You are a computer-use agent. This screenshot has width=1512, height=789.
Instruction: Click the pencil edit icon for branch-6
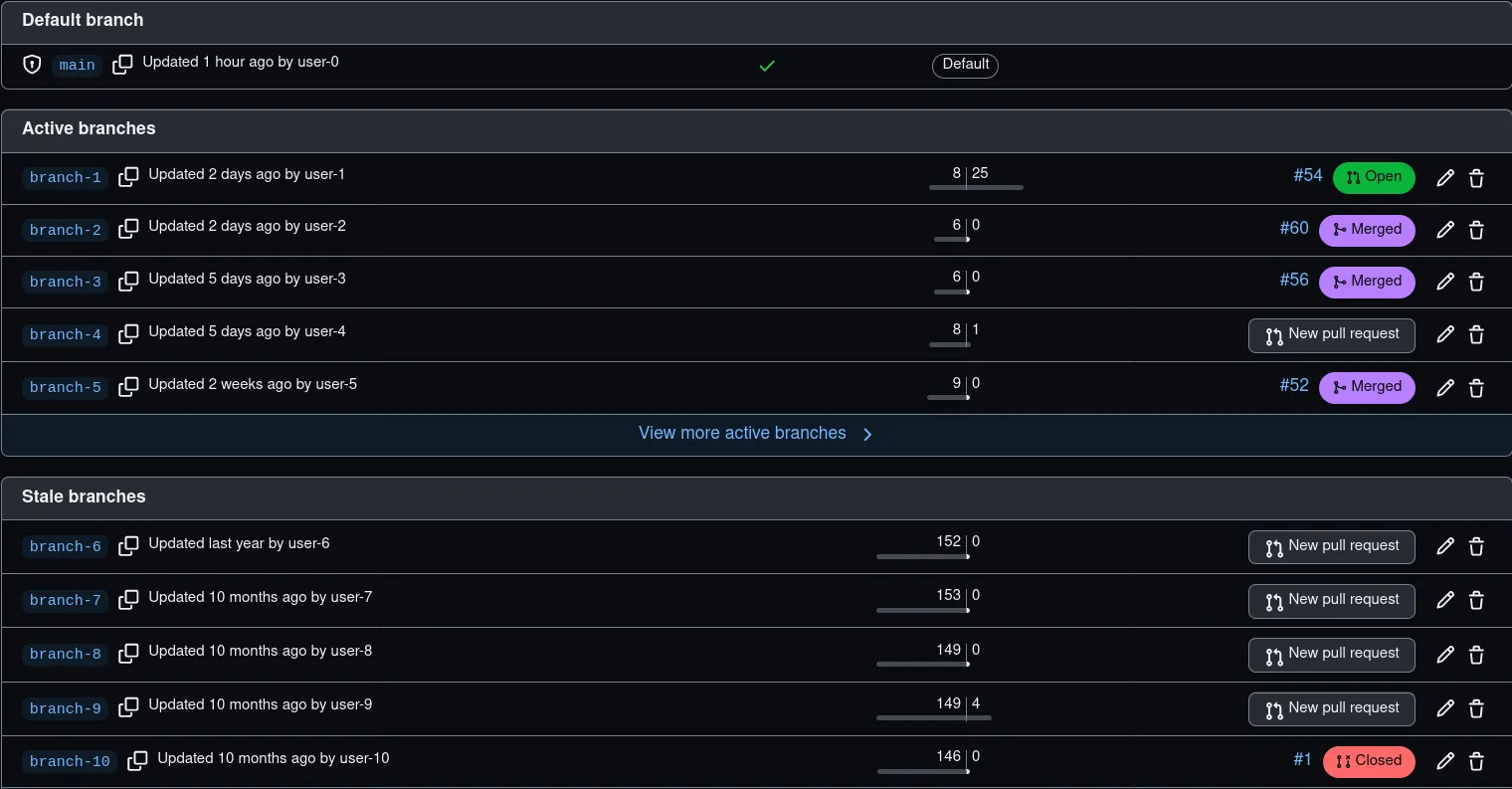coord(1445,546)
